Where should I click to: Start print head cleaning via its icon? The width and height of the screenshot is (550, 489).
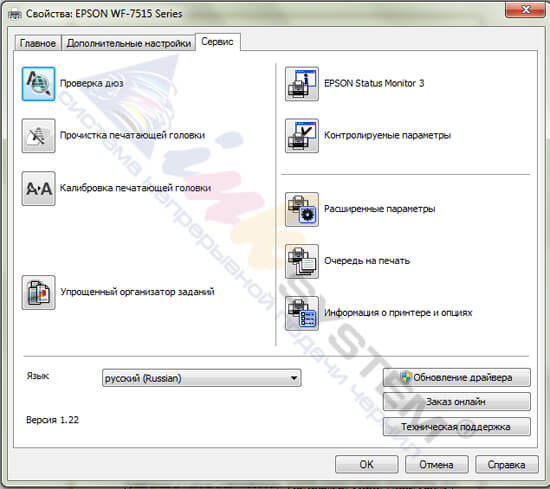pos(39,136)
